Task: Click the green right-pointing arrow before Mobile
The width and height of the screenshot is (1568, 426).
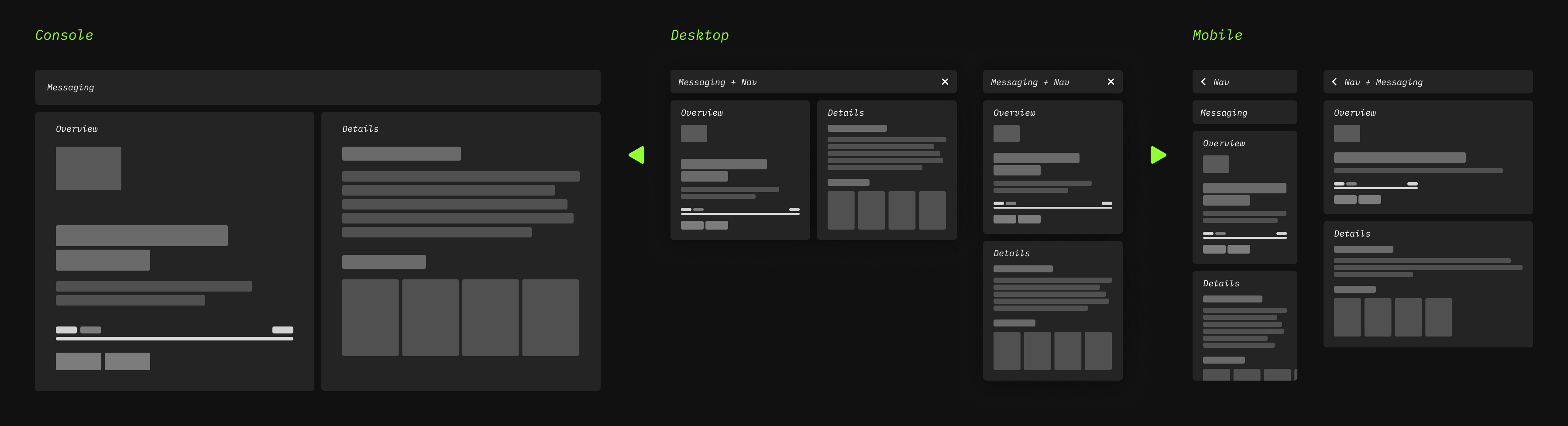Action: click(x=1158, y=155)
